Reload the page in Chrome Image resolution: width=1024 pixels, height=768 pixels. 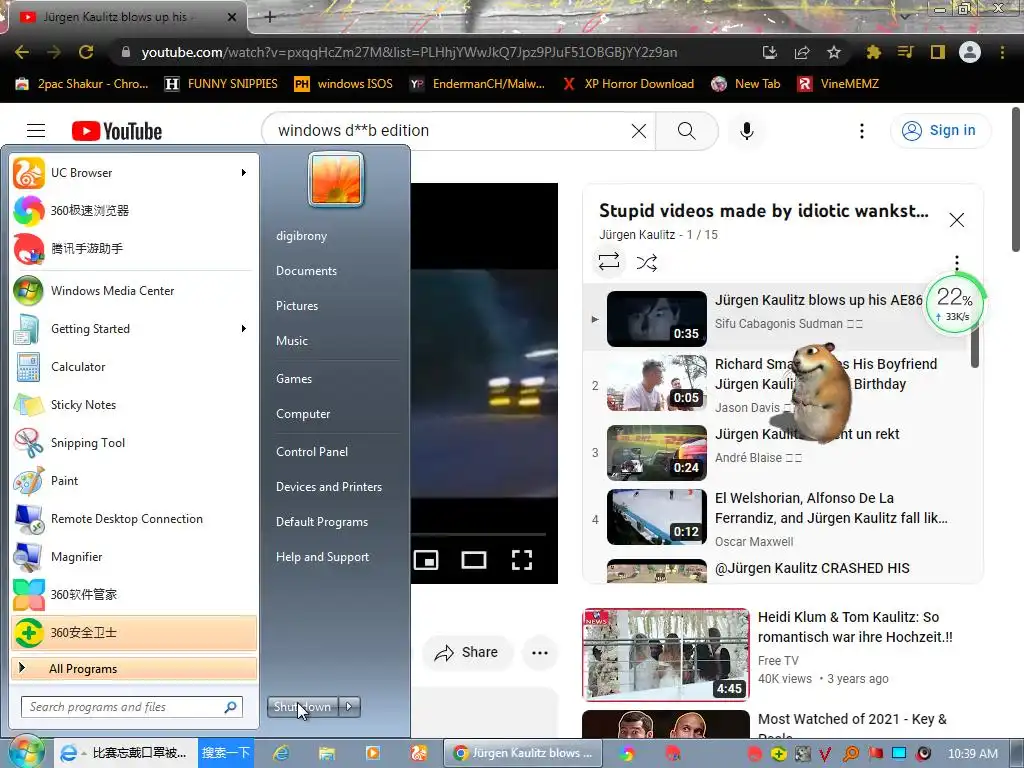click(86, 52)
